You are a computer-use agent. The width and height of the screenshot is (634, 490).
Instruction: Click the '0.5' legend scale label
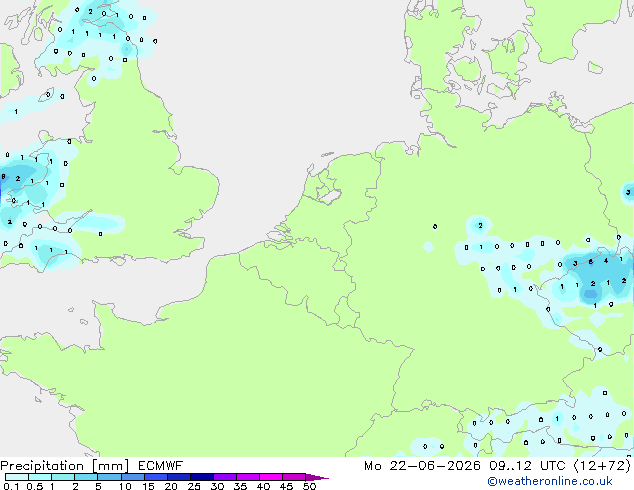(x=35, y=486)
